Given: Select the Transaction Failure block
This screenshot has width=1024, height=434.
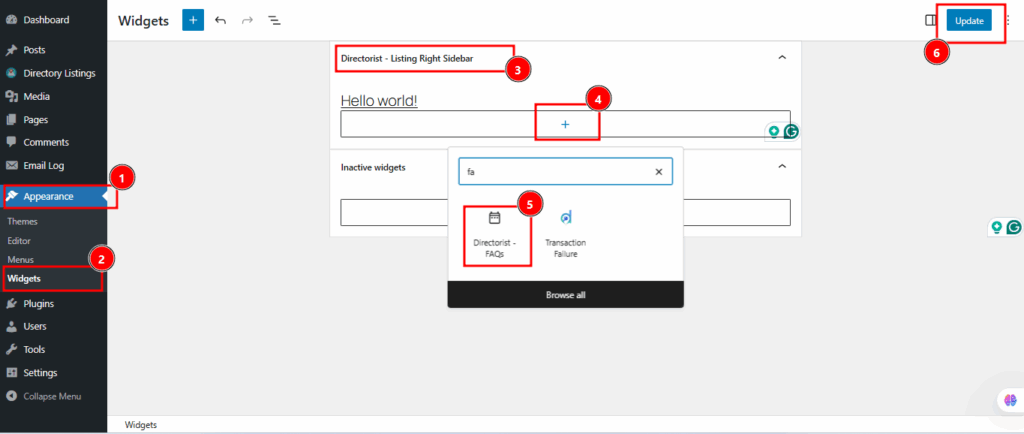Looking at the screenshot, I should point(565,235).
